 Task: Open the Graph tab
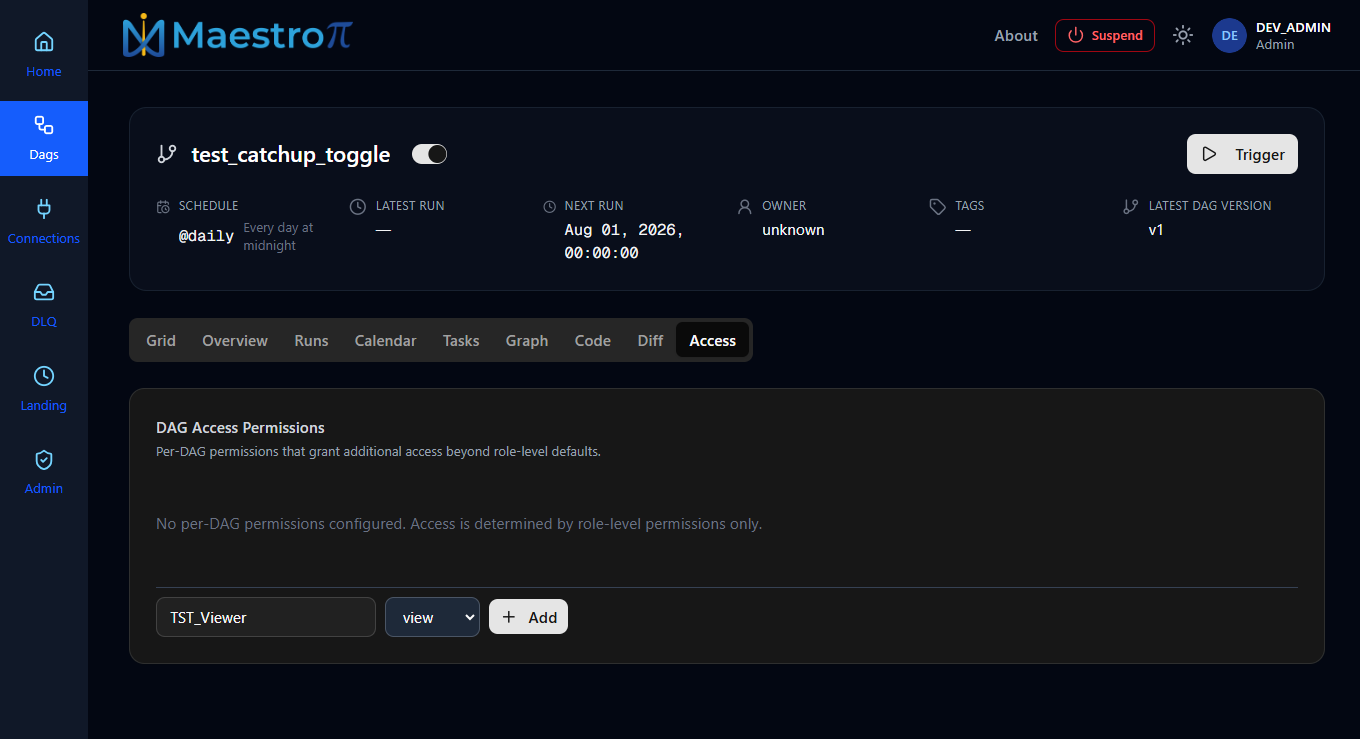tap(527, 341)
